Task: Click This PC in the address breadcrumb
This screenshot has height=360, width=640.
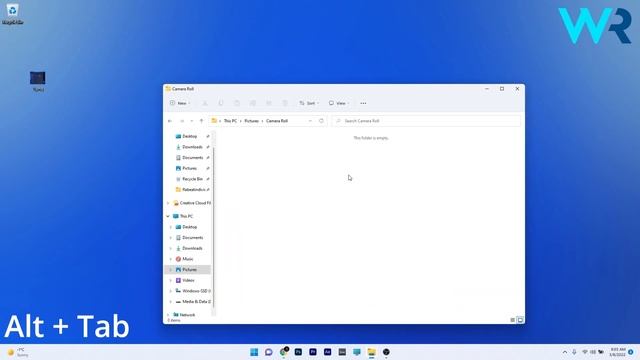Action: pos(230,121)
